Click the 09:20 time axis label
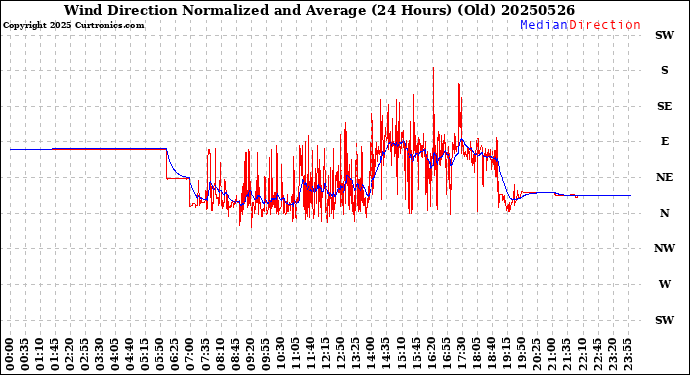690x375 pixels. point(251,355)
